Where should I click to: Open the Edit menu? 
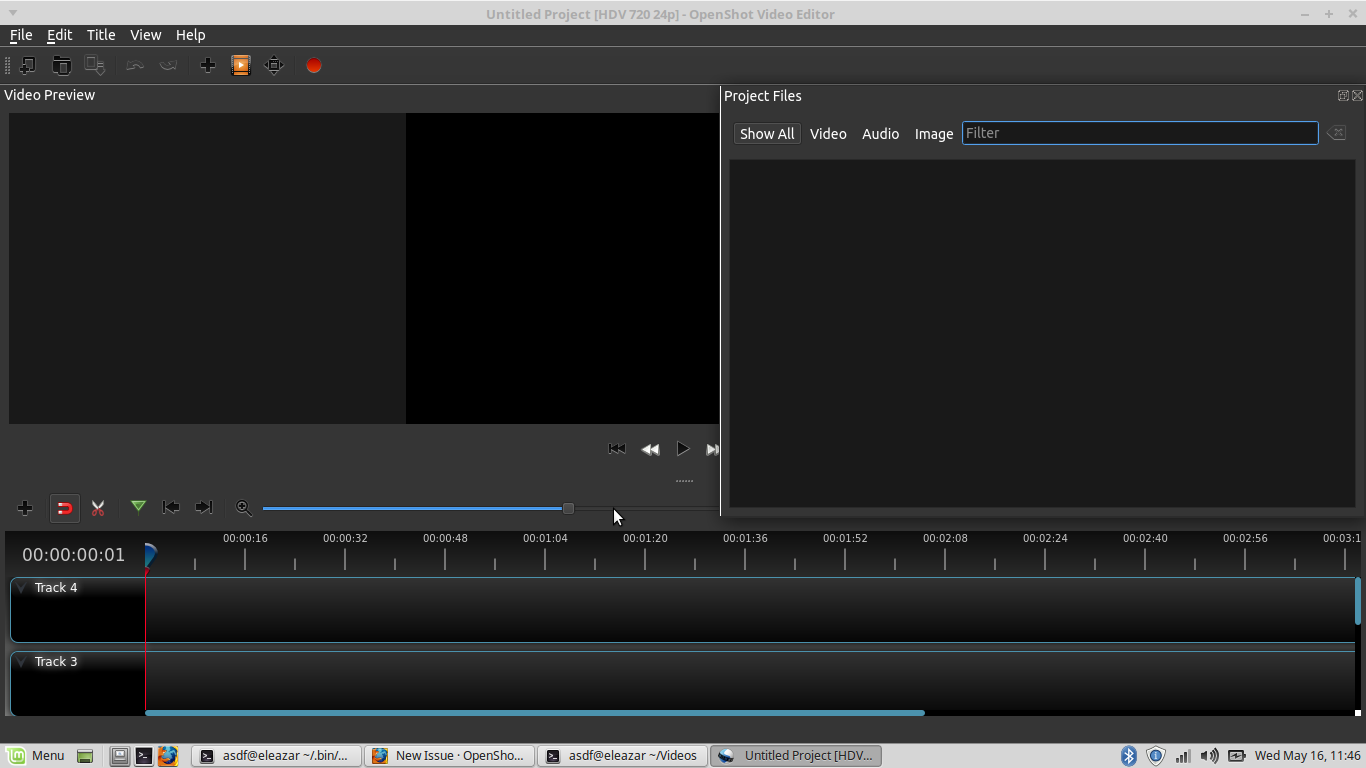[x=59, y=34]
